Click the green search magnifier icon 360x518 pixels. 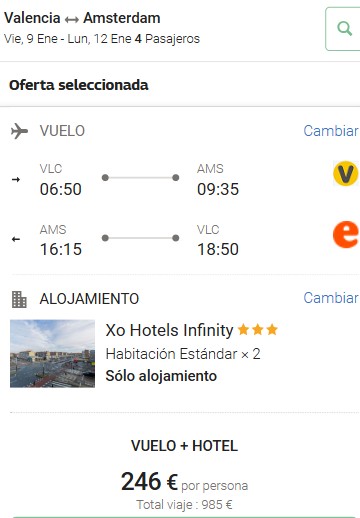344,29
